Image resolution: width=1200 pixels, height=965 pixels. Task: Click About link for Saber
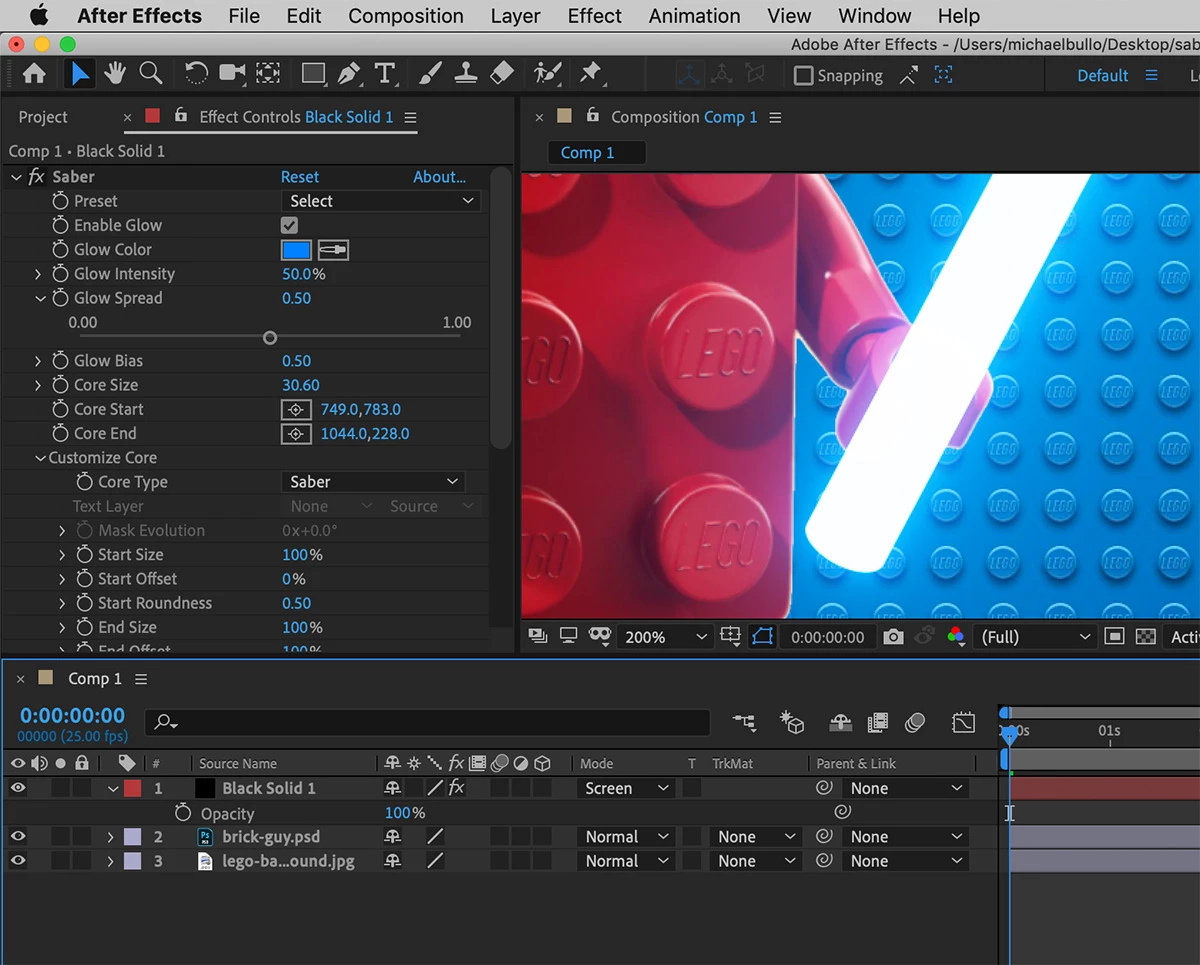(x=440, y=177)
